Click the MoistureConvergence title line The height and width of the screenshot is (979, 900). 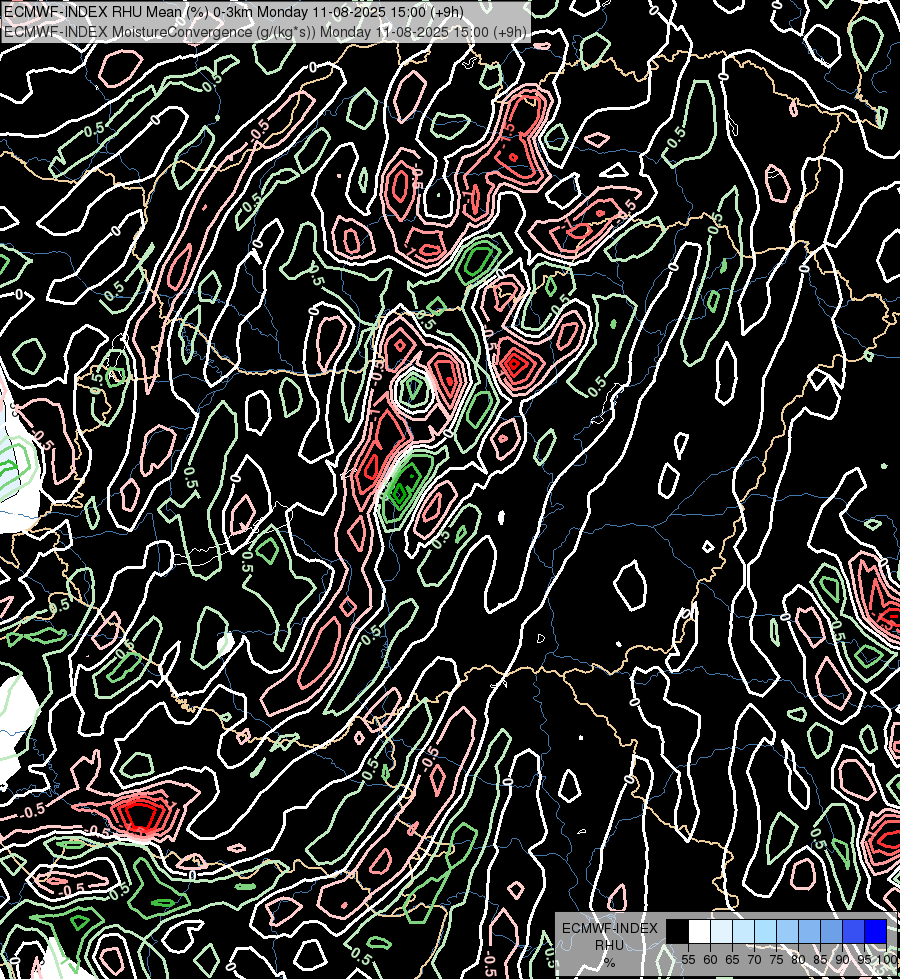pyautogui.click(x=265, y=32)
